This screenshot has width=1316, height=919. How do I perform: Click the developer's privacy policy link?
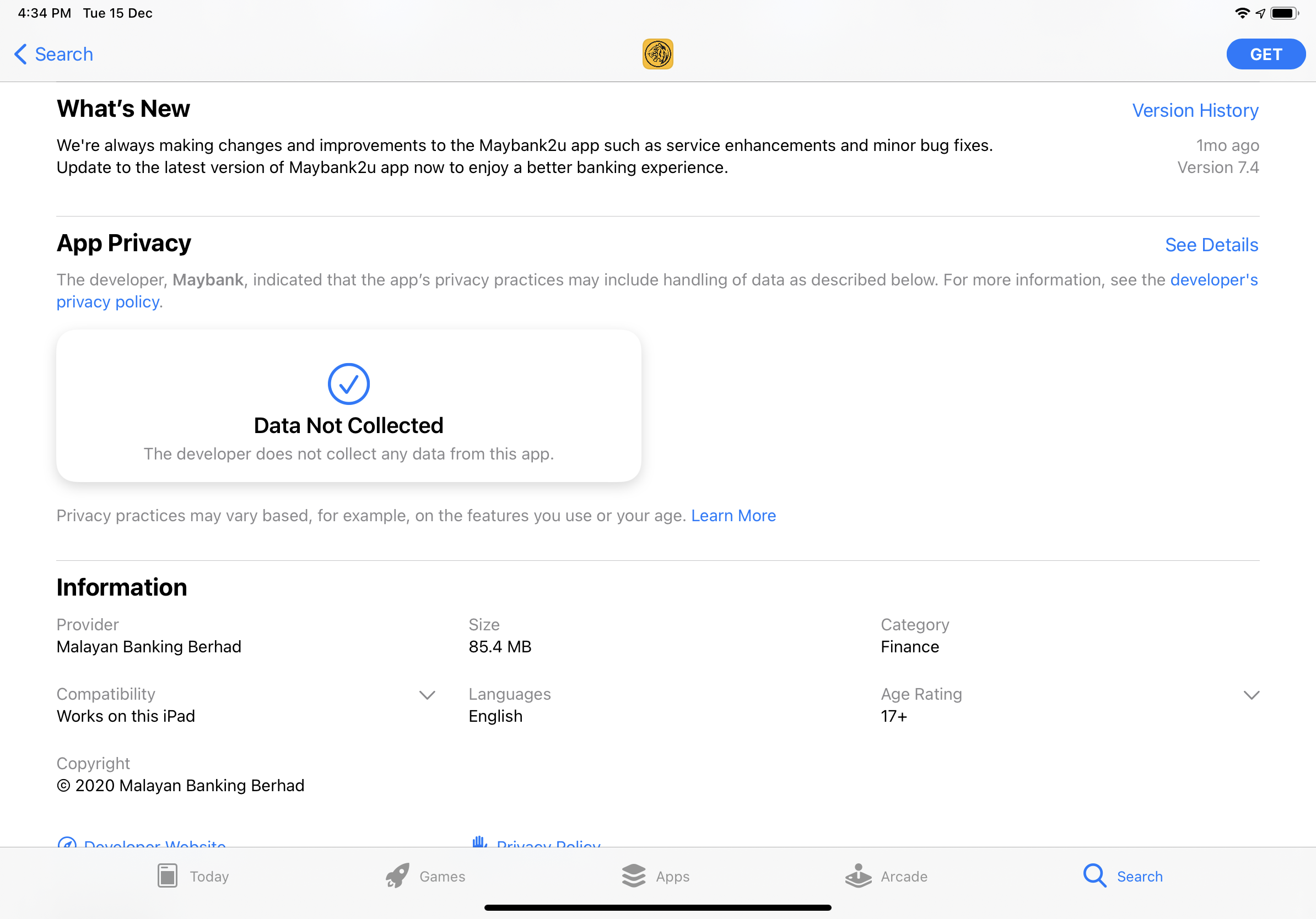(x=1213, y=279)
